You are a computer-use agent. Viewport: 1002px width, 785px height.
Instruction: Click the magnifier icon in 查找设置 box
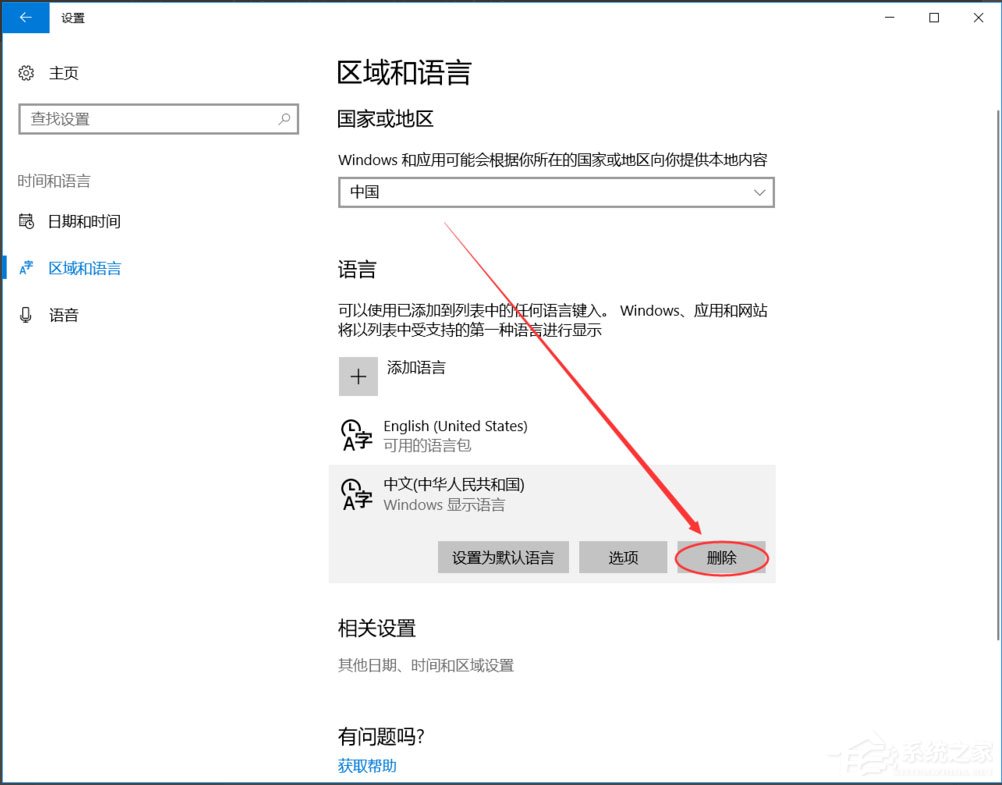point(285,118)
